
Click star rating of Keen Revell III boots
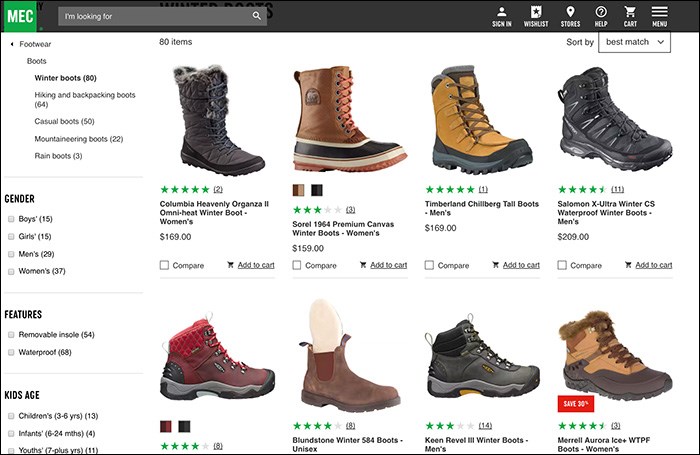point(450,426)
